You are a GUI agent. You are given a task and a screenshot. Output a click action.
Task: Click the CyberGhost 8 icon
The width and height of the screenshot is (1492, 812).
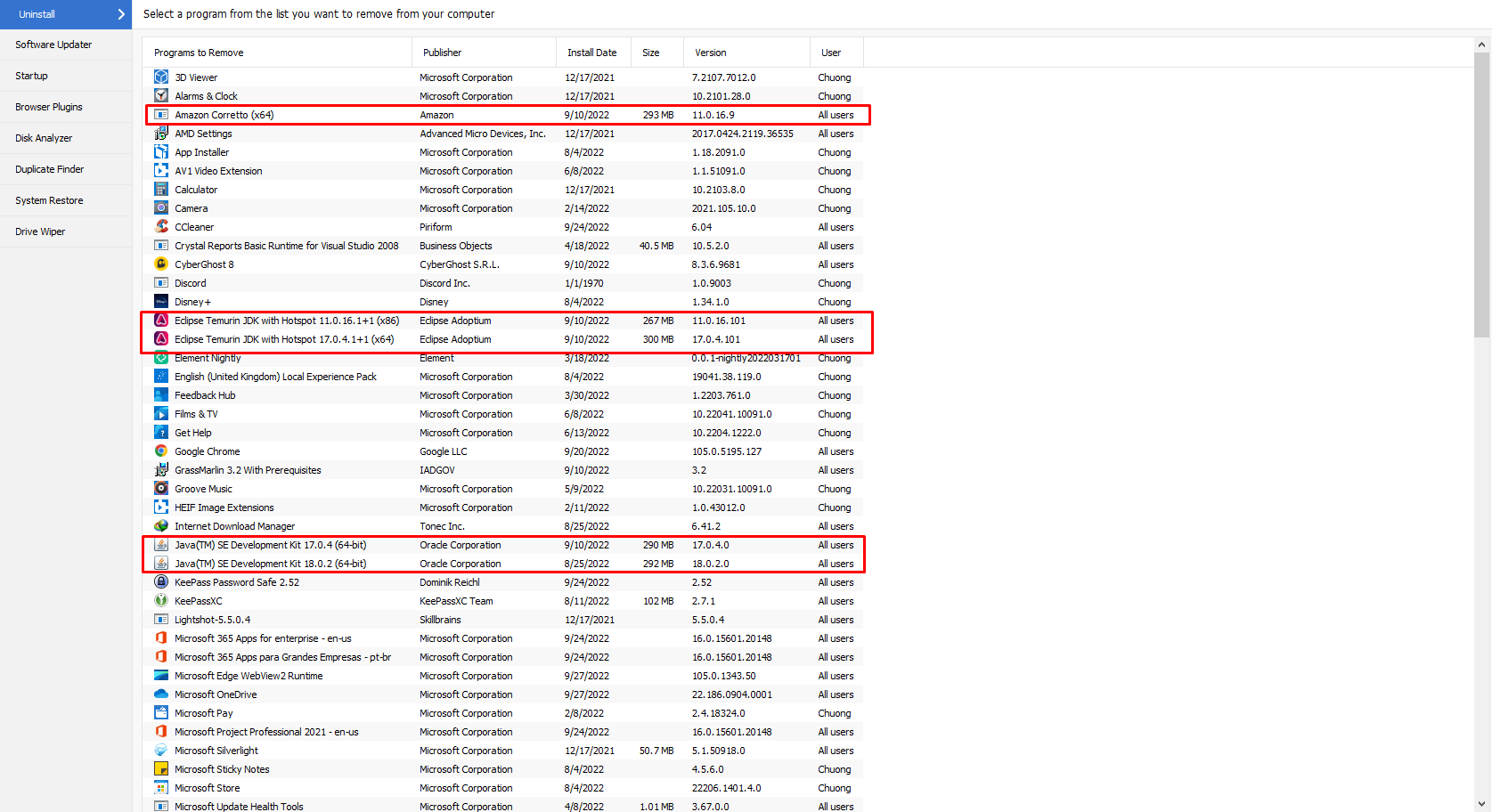click(x=161, y=264)
